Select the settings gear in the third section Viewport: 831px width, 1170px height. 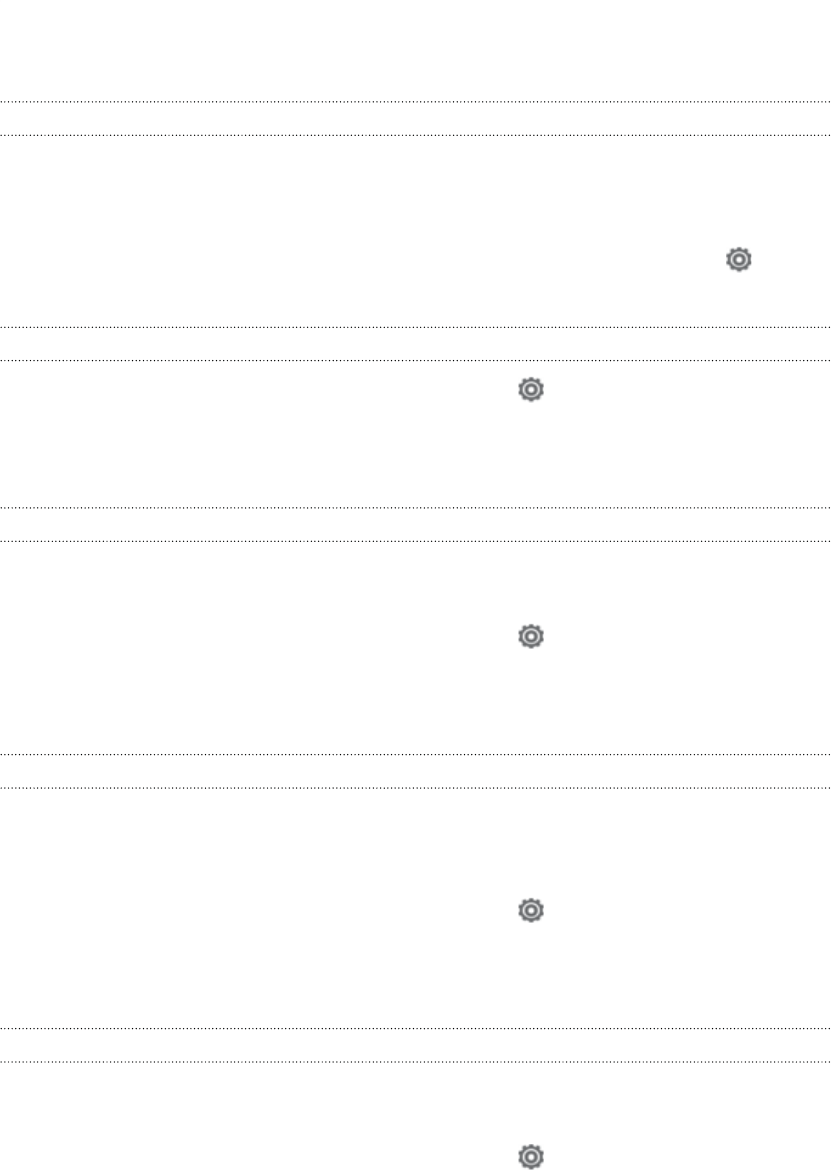530,636
